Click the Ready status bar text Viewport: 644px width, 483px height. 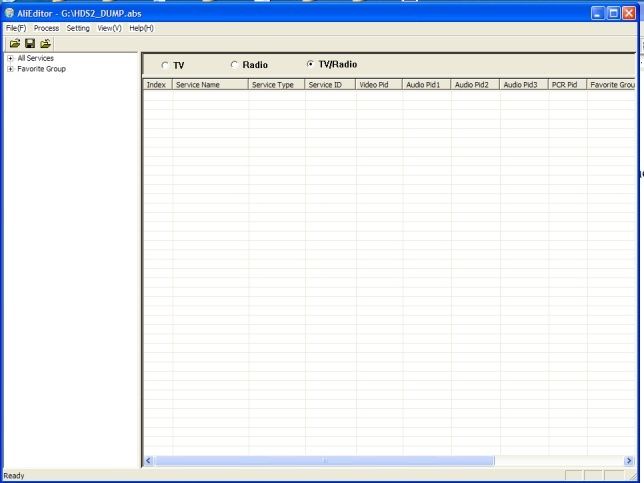tap(14, 476)
